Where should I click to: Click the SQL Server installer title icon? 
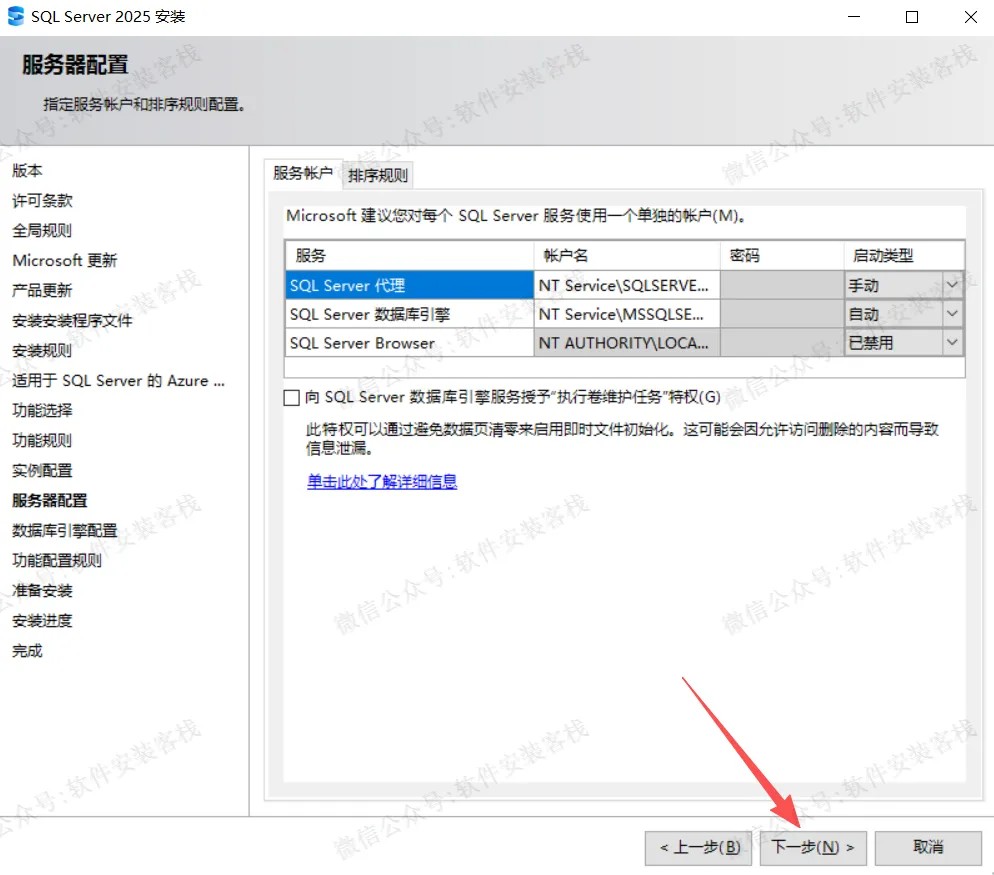tap(15, 16)
